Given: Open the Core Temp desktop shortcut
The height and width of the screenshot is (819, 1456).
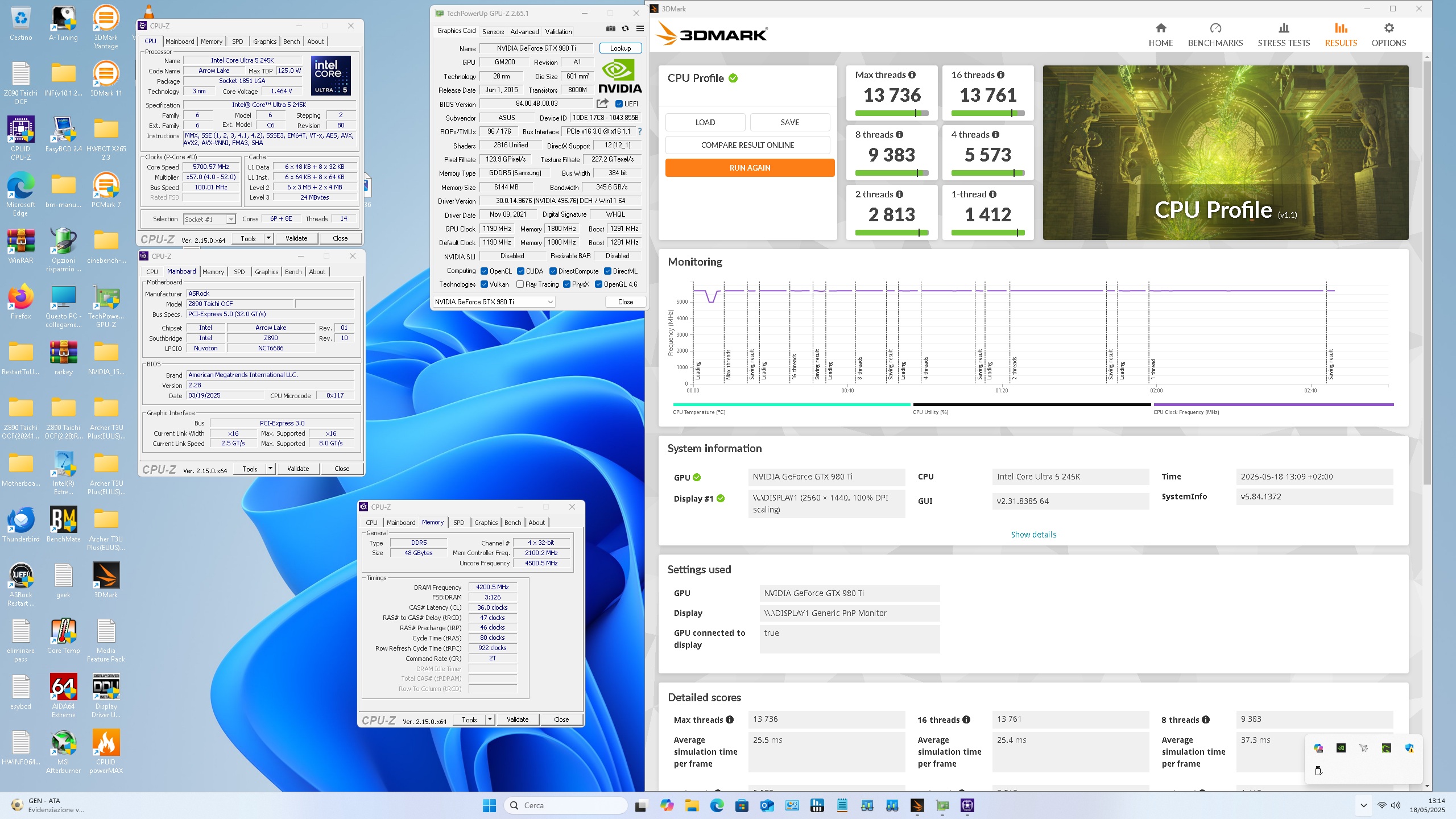Looking at the screenshot, I should (63, 635).
